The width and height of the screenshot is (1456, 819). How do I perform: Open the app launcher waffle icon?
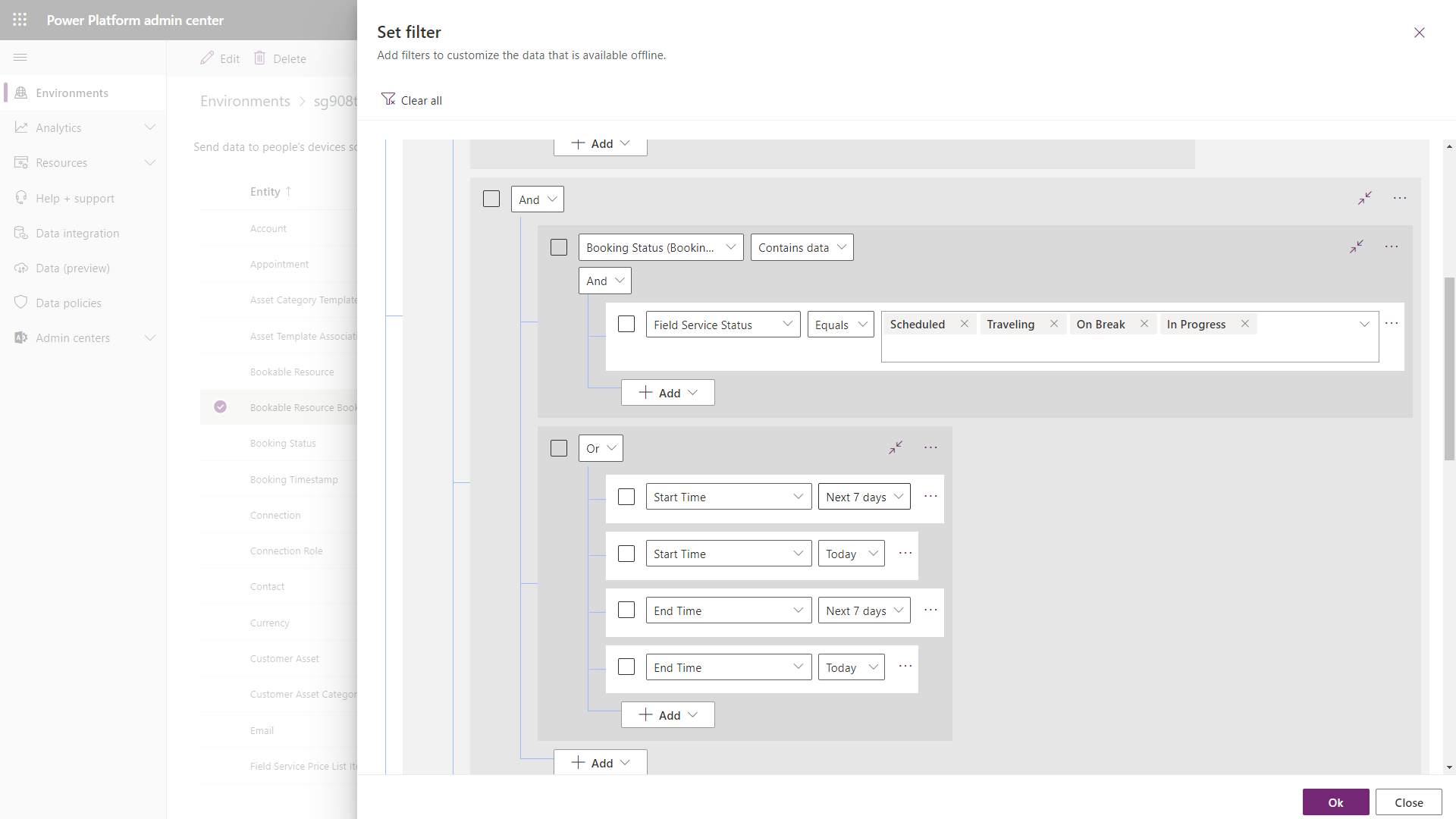coord(20,20)
